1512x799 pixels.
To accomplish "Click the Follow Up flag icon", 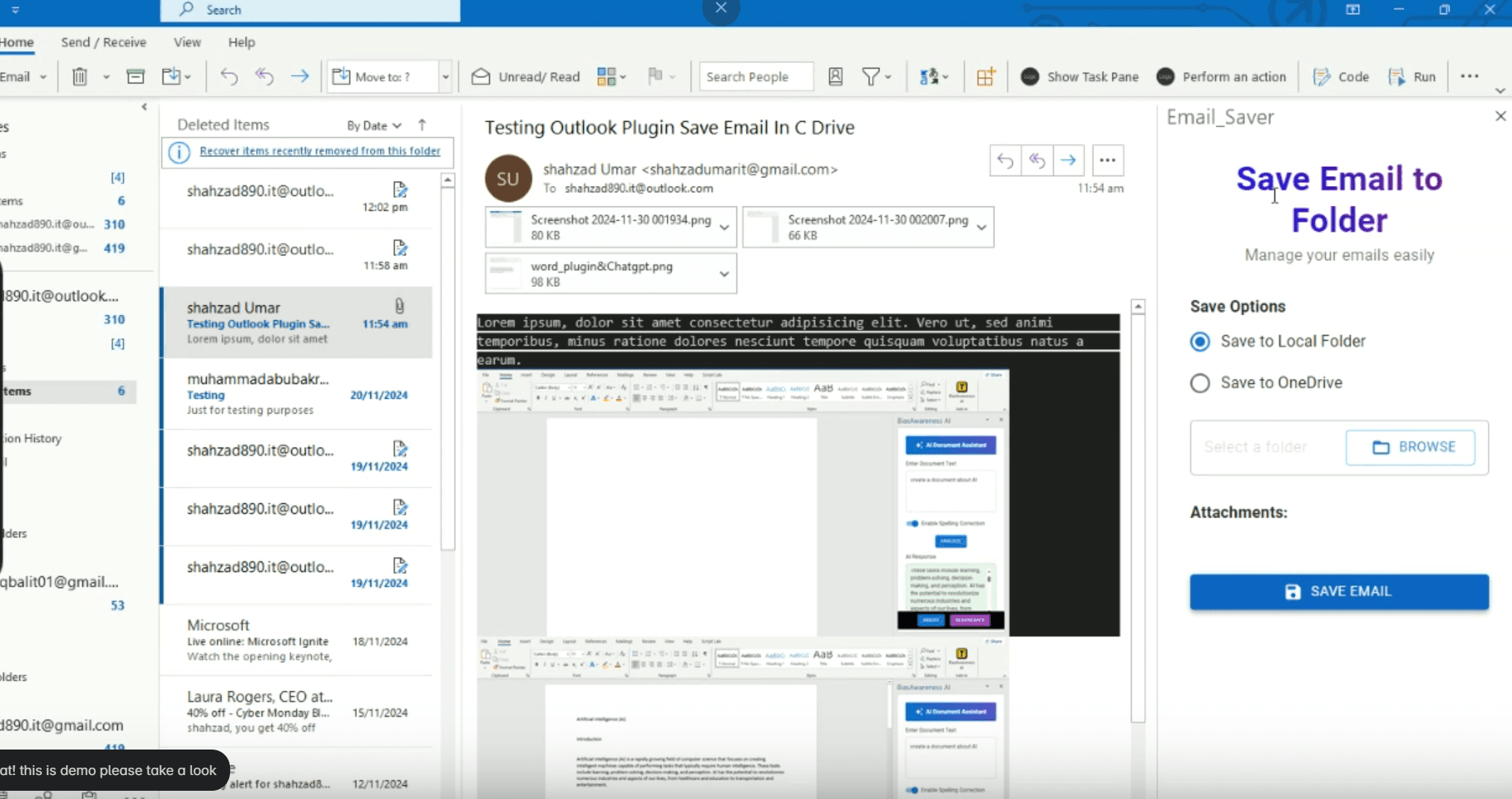I will click(655, 77).
